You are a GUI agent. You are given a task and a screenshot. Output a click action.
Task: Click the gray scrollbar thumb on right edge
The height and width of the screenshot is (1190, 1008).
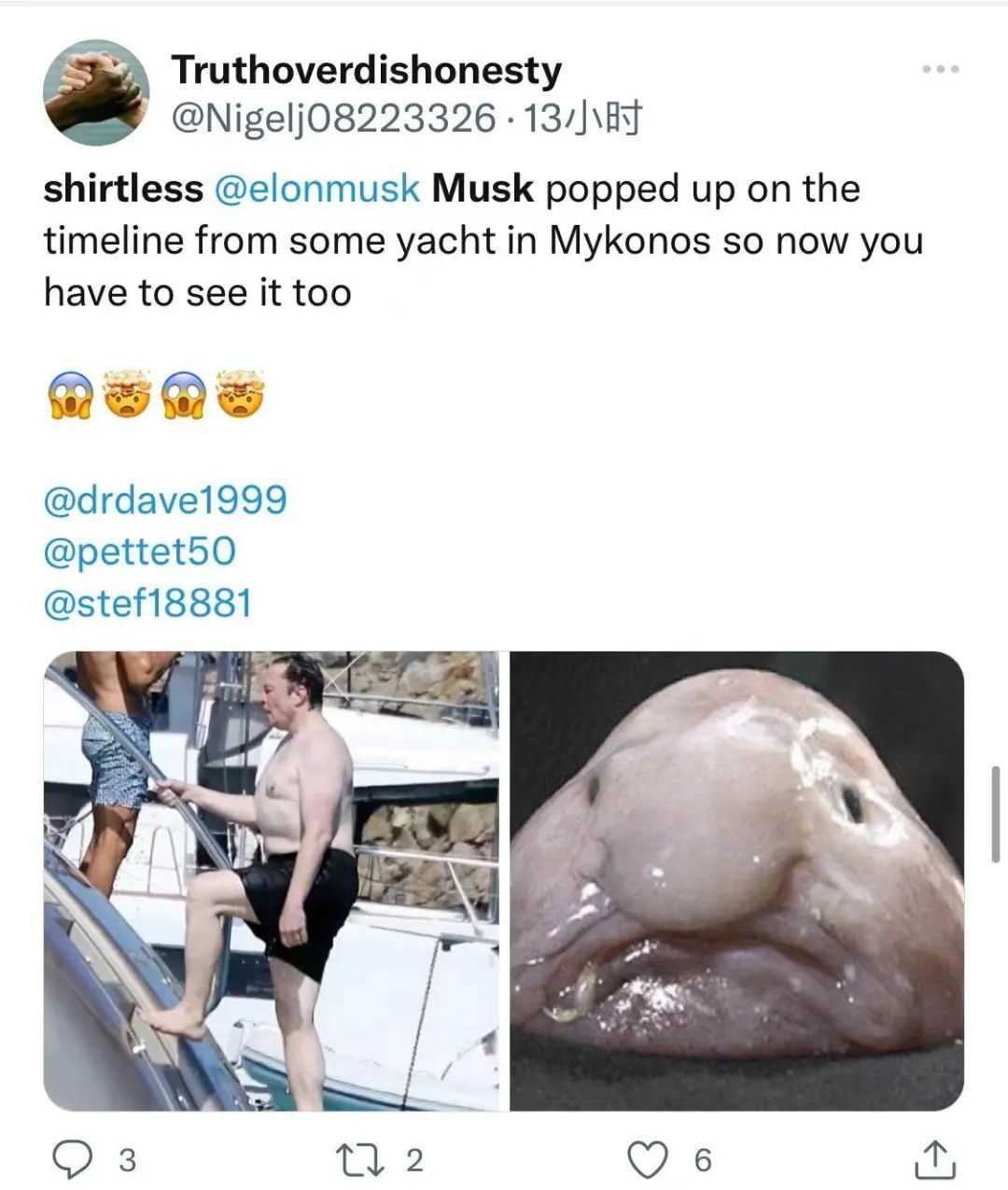(x=996, y=814)
